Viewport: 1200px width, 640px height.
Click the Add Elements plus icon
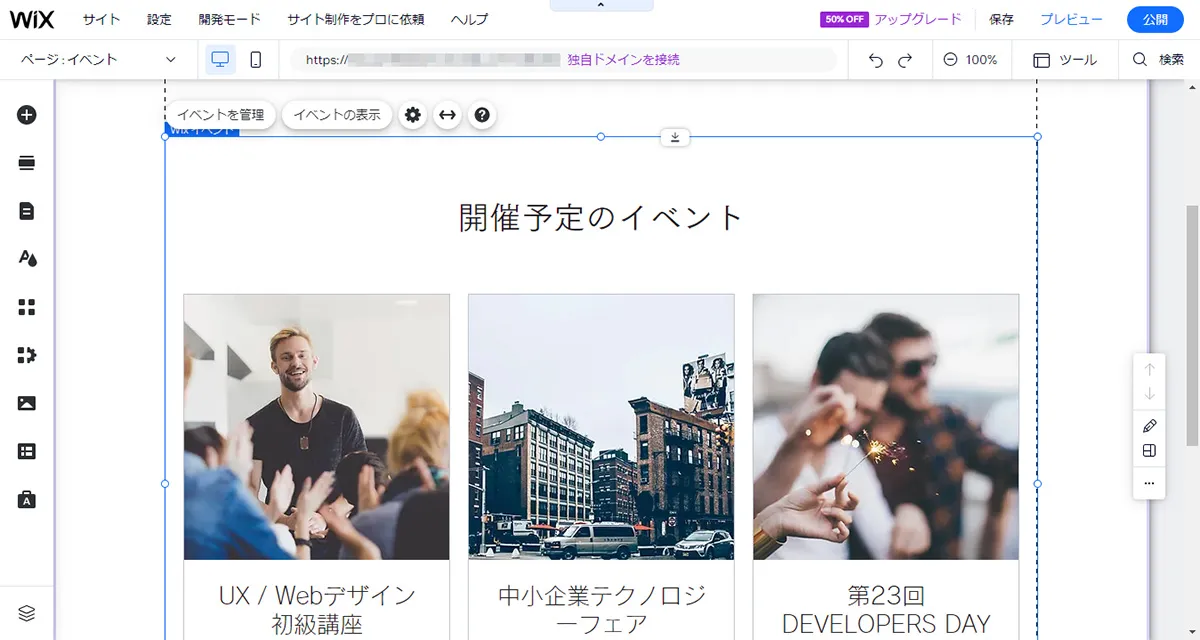point(27,115)
